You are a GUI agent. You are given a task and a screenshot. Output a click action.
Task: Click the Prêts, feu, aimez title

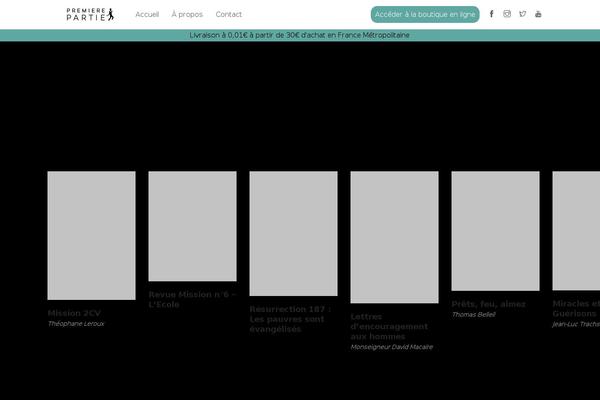click(489, 304)
